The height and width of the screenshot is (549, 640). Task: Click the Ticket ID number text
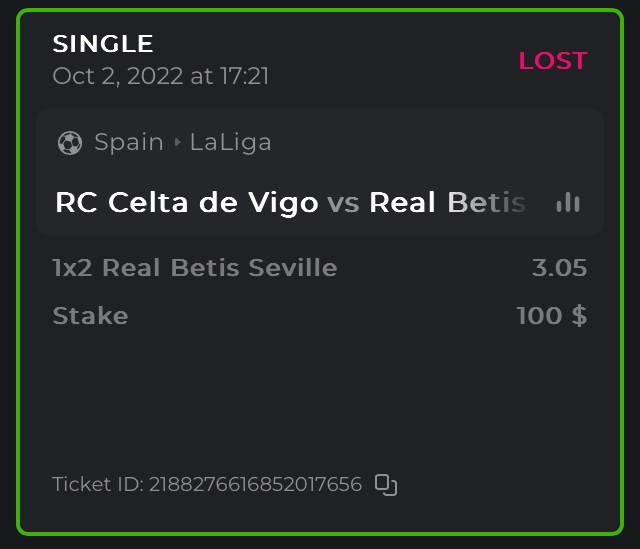pos(255,485)
